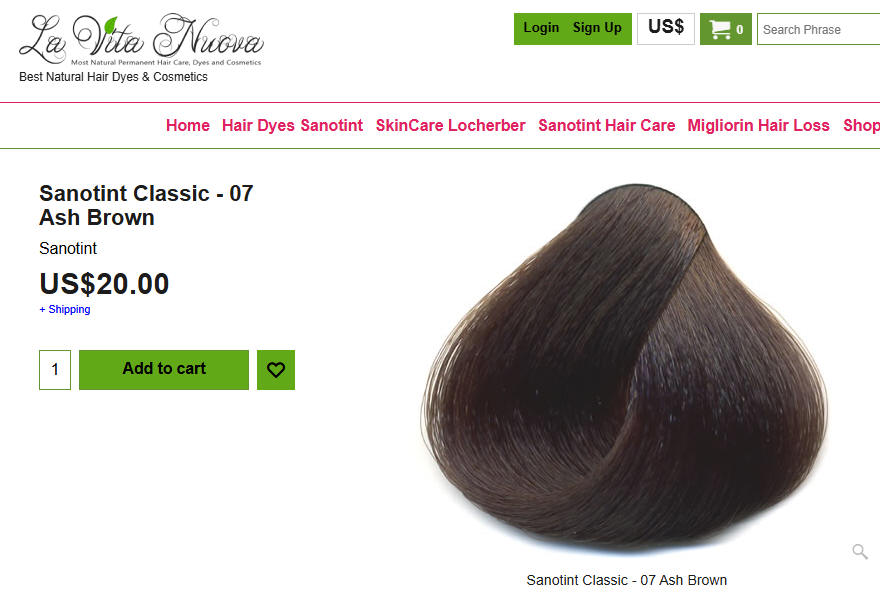Click the Search Phrase input box

point(818,29)
